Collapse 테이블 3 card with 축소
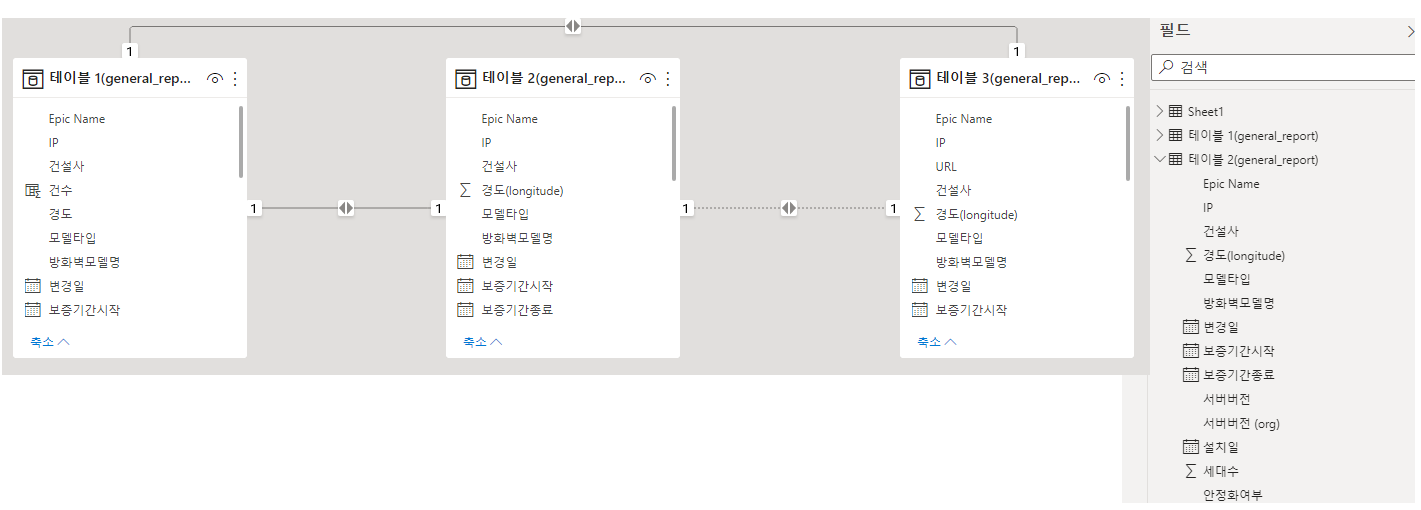Image resolution: width=1421 pixels, height=510 pixels. 936,342
